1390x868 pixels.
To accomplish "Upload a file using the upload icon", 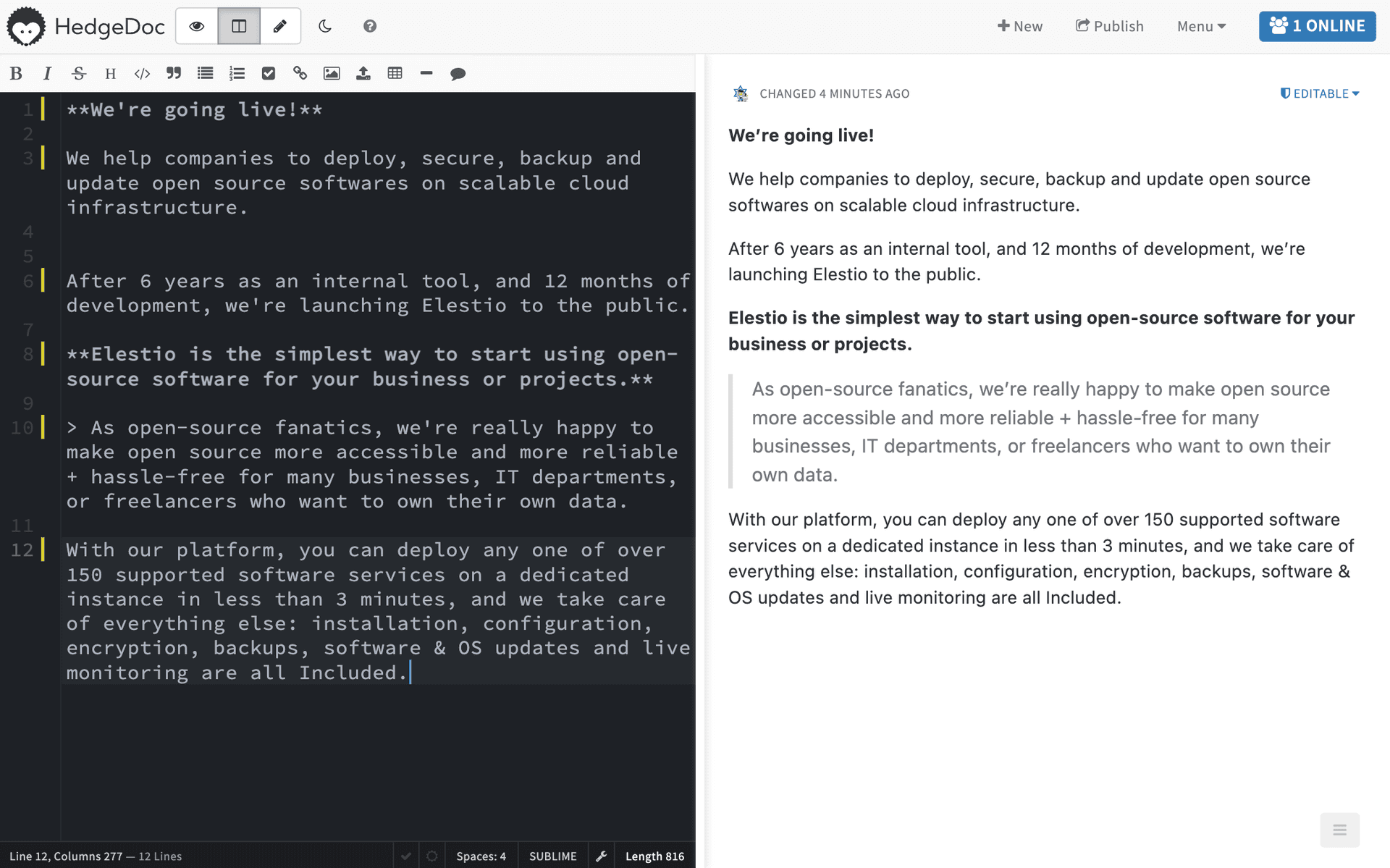I will point(363,73).
